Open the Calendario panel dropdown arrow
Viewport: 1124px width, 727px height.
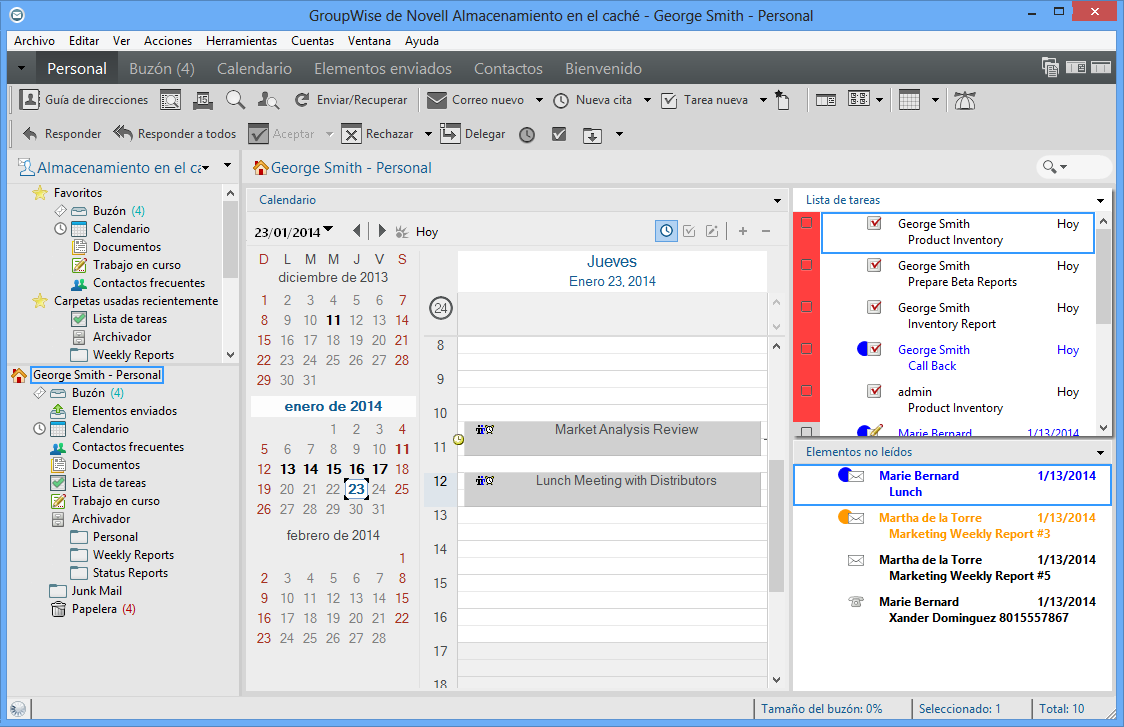[777, 201]
